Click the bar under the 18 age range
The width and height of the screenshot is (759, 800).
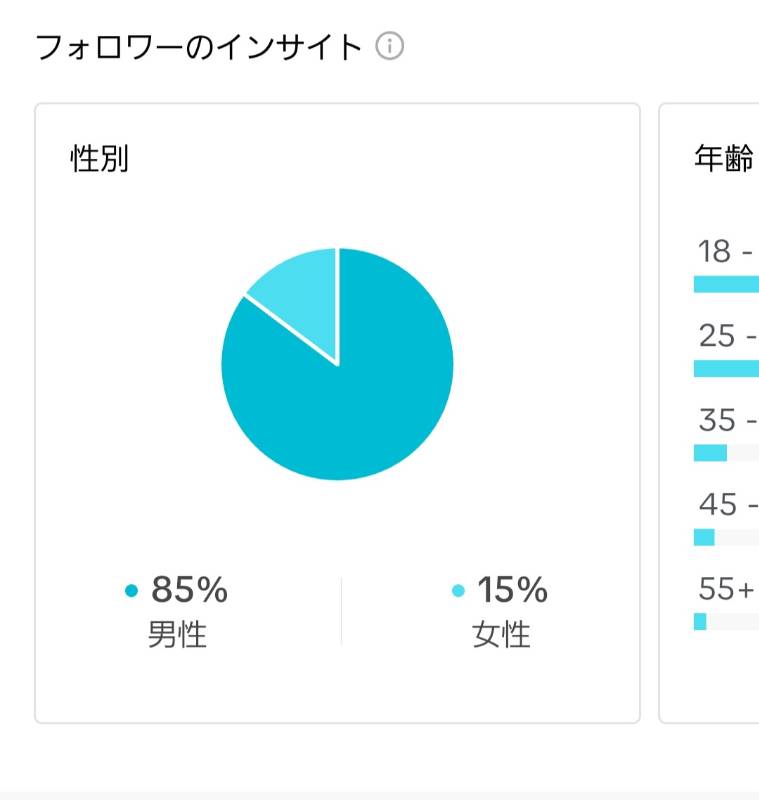(x=726, y=284)
